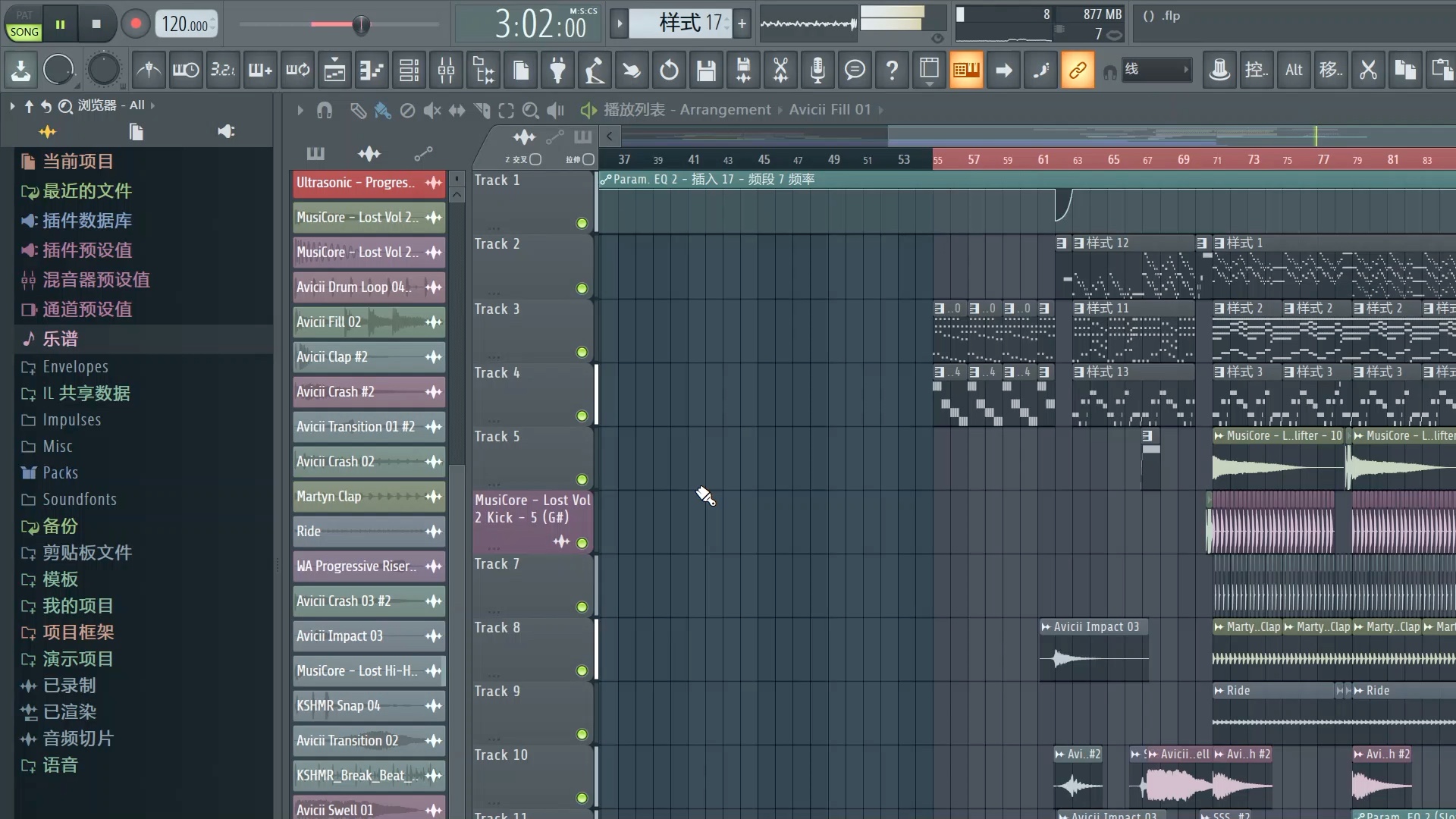Select the playlist paint brush tool
Image resolution: width=1456 pixels, height=819 pixels.
click(382, 111)
